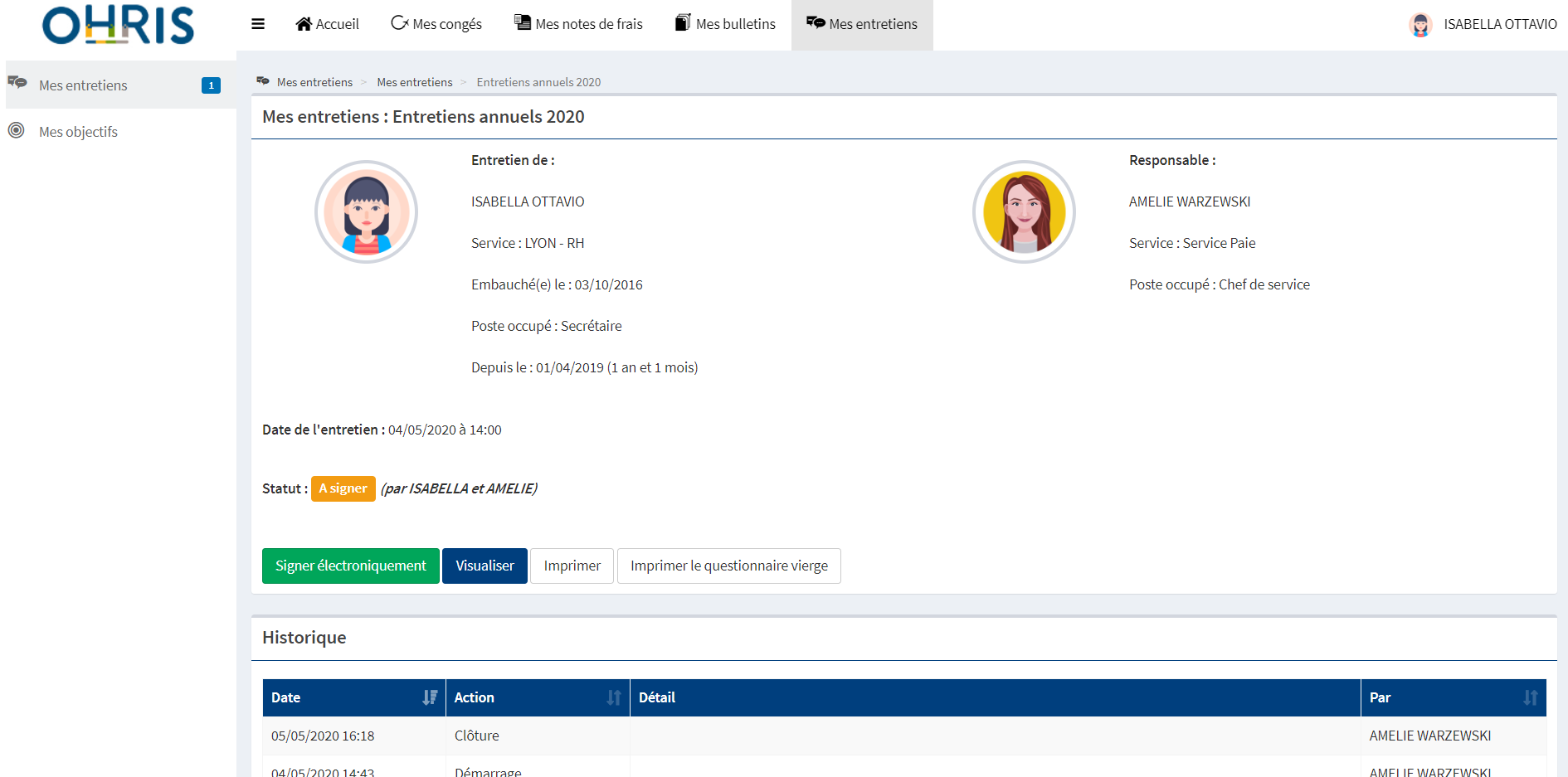1568x777 pixels.
Task: Print the blank questionnaire
Action: [x=728, y=566]
